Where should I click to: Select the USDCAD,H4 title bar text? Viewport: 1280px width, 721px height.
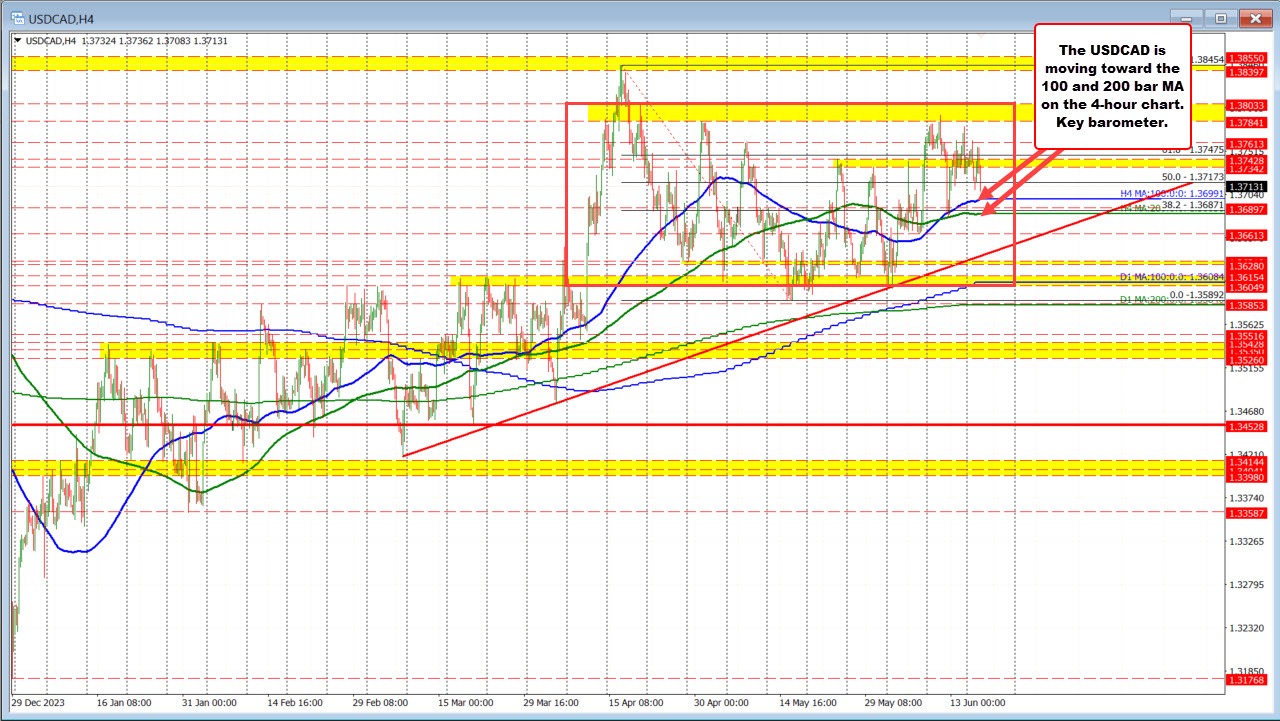[60, 17]
